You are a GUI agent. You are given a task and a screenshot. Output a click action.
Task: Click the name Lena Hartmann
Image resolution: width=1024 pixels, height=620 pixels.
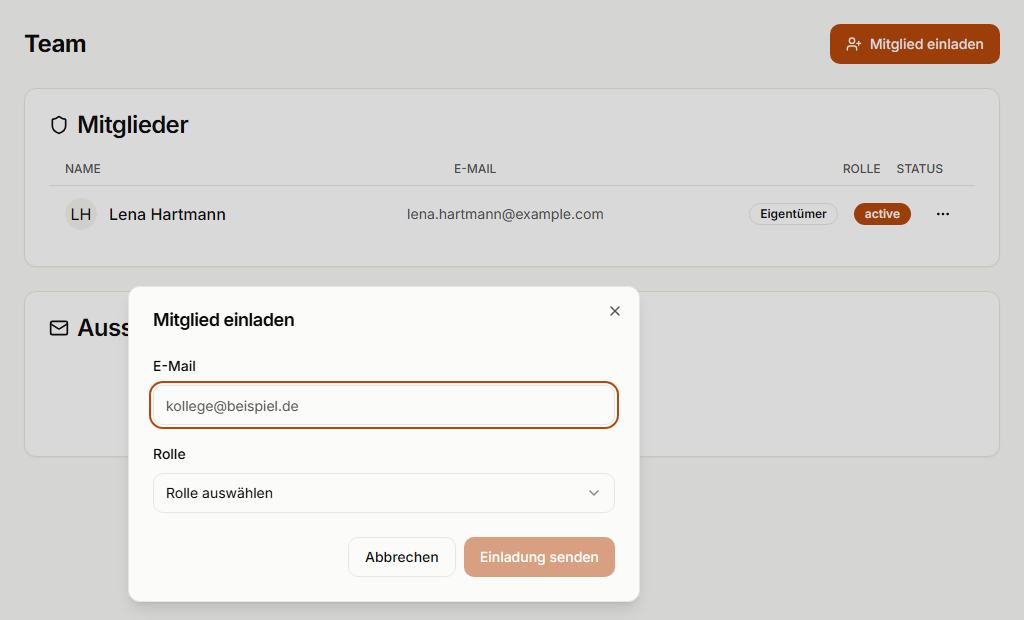167,214
